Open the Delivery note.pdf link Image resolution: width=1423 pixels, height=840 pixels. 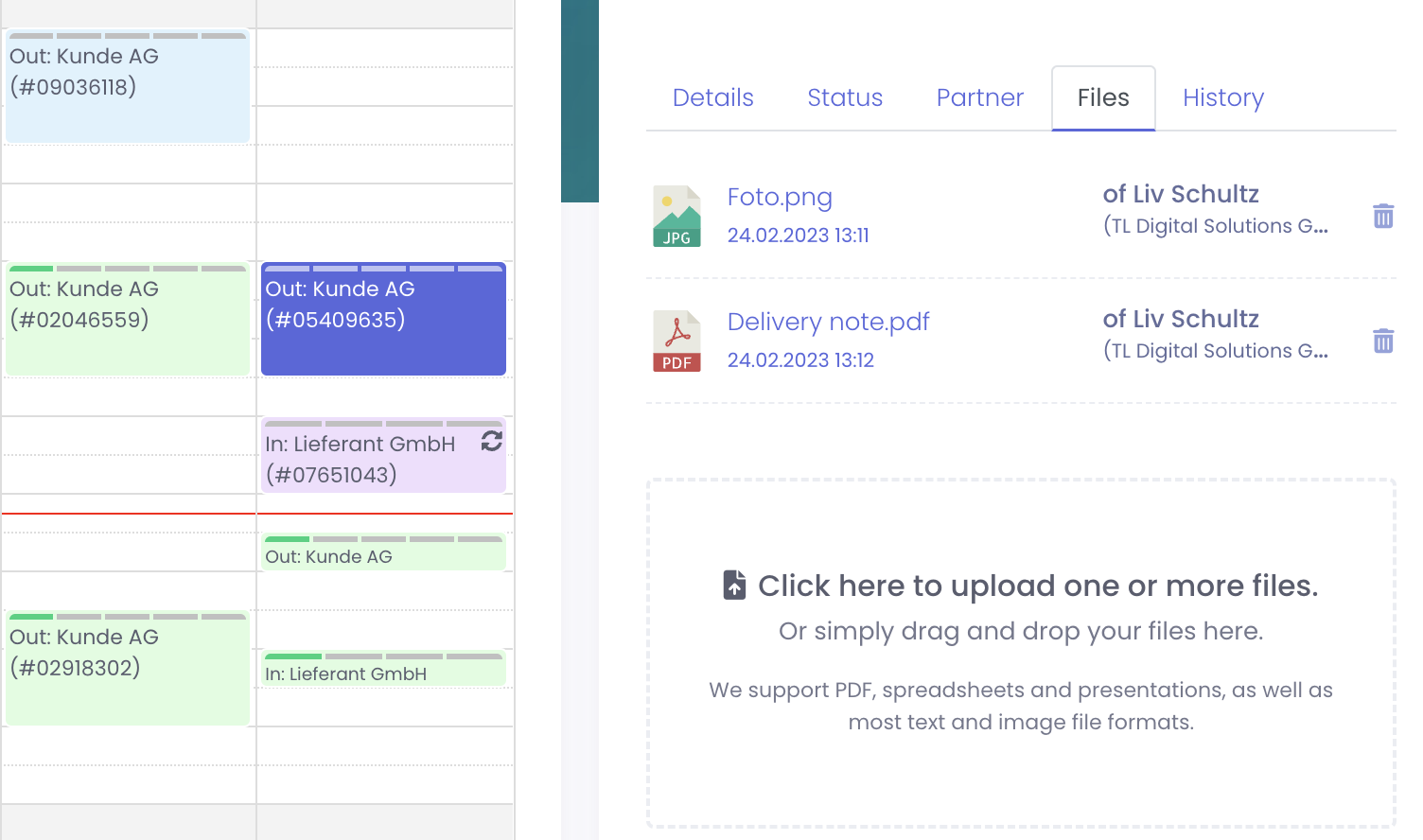coord(828,322)
